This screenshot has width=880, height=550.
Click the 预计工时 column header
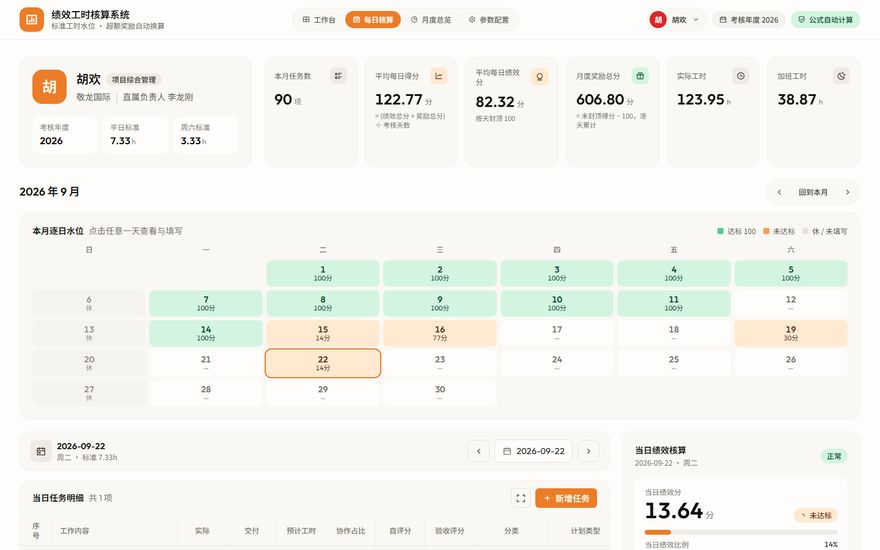pos(301,531)
